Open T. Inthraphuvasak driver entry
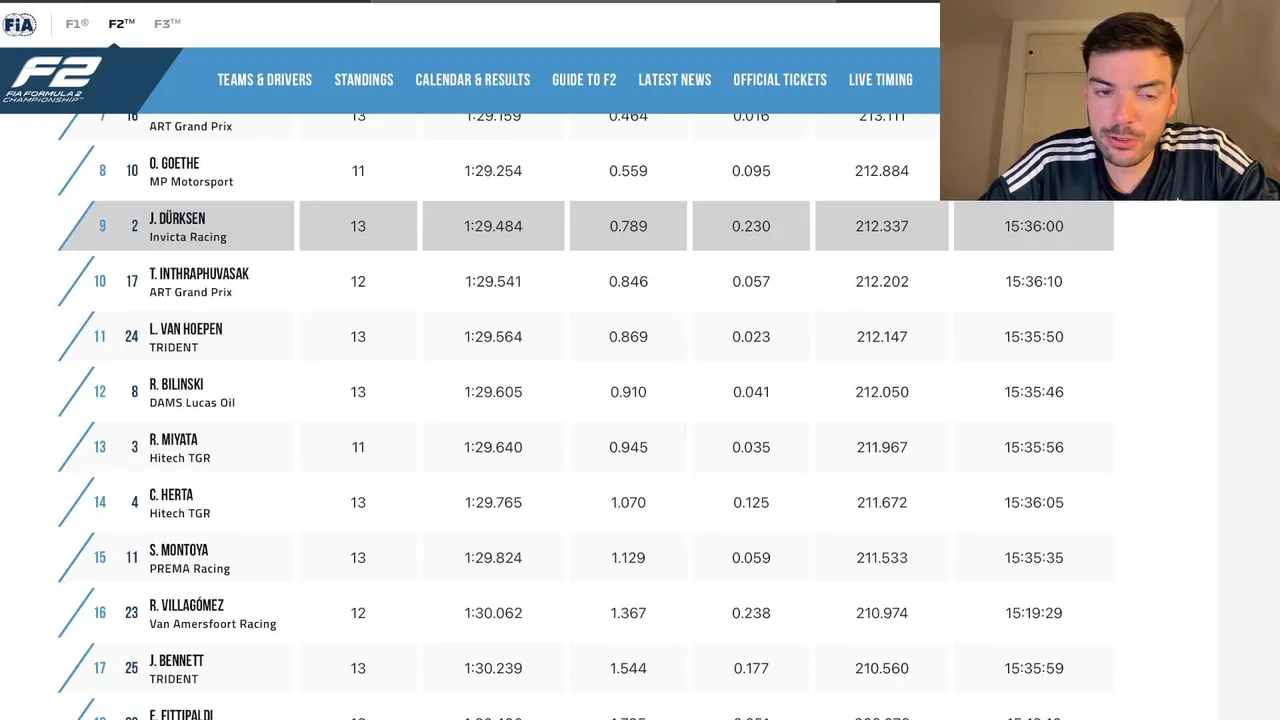 [x=199, y=274]
